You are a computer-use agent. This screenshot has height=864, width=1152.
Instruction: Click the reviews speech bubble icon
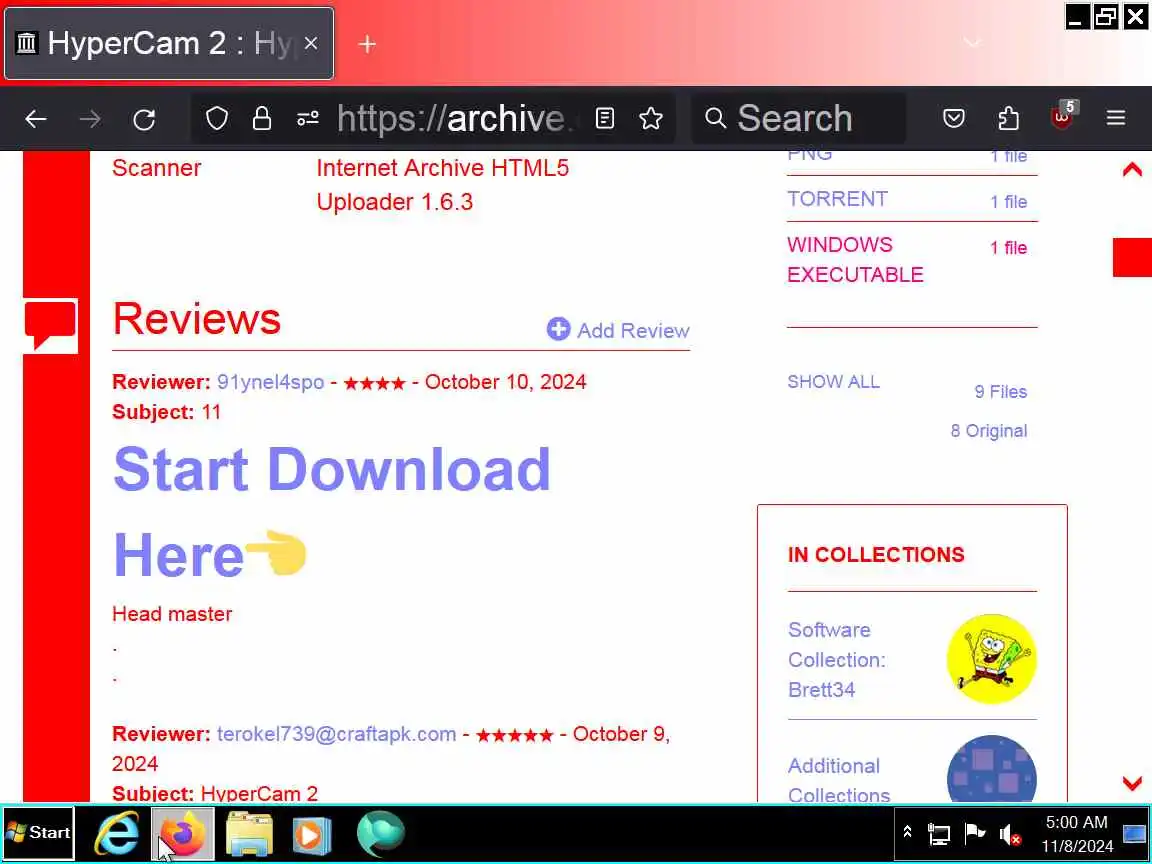click(x=50, y=325)
